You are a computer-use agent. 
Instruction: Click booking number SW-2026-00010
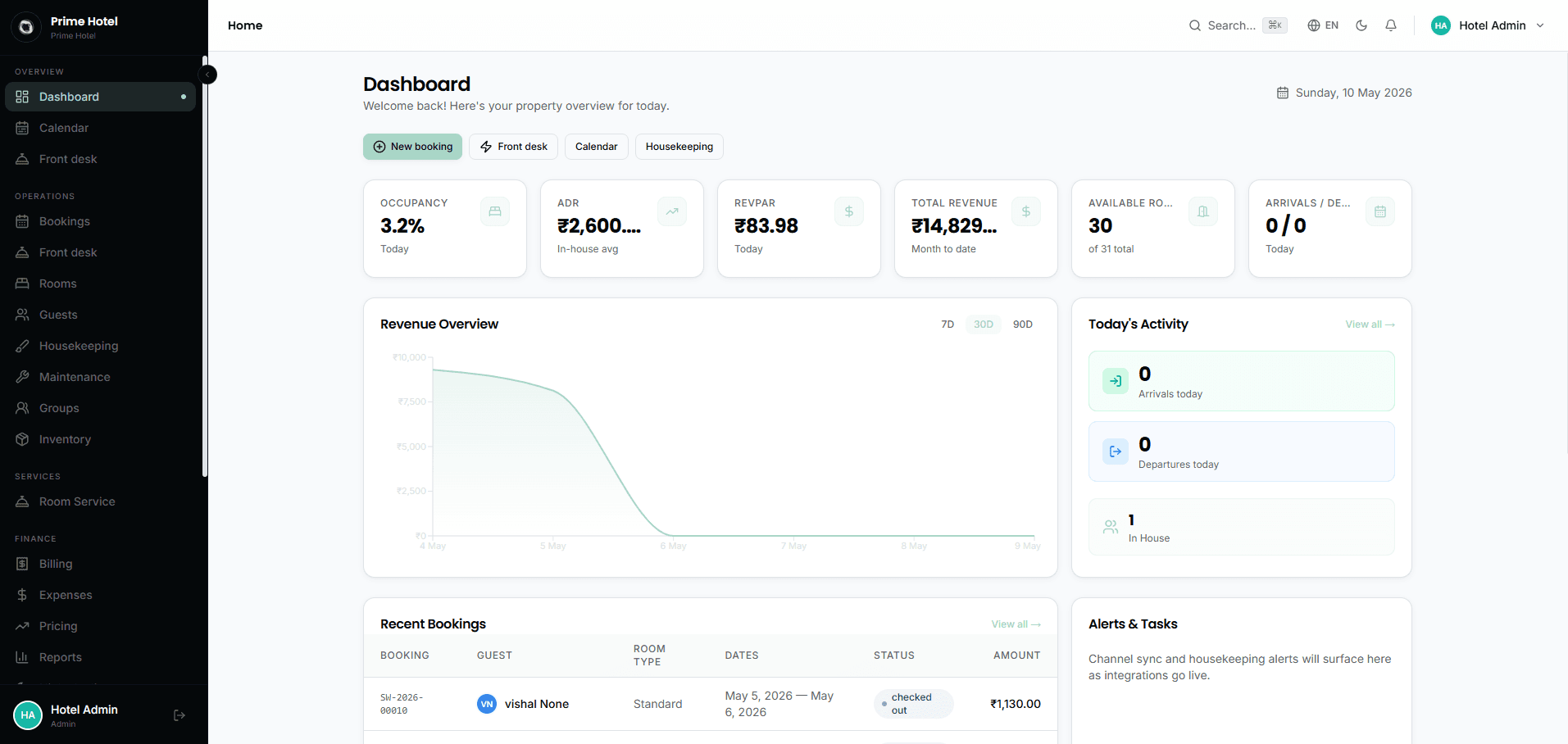coord(402,704)
